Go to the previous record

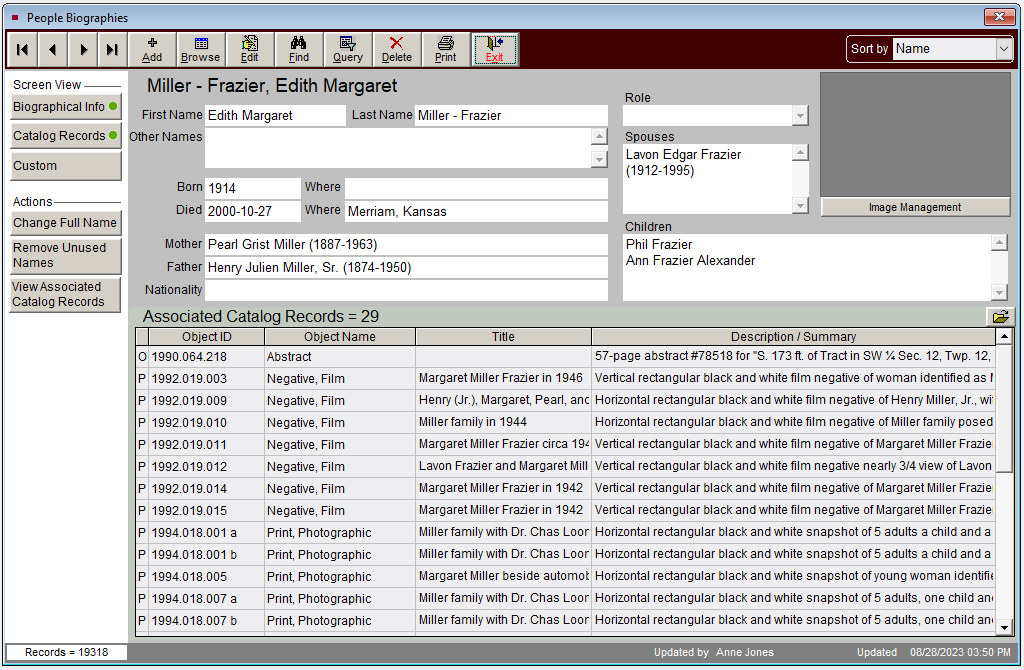point(52,49)
